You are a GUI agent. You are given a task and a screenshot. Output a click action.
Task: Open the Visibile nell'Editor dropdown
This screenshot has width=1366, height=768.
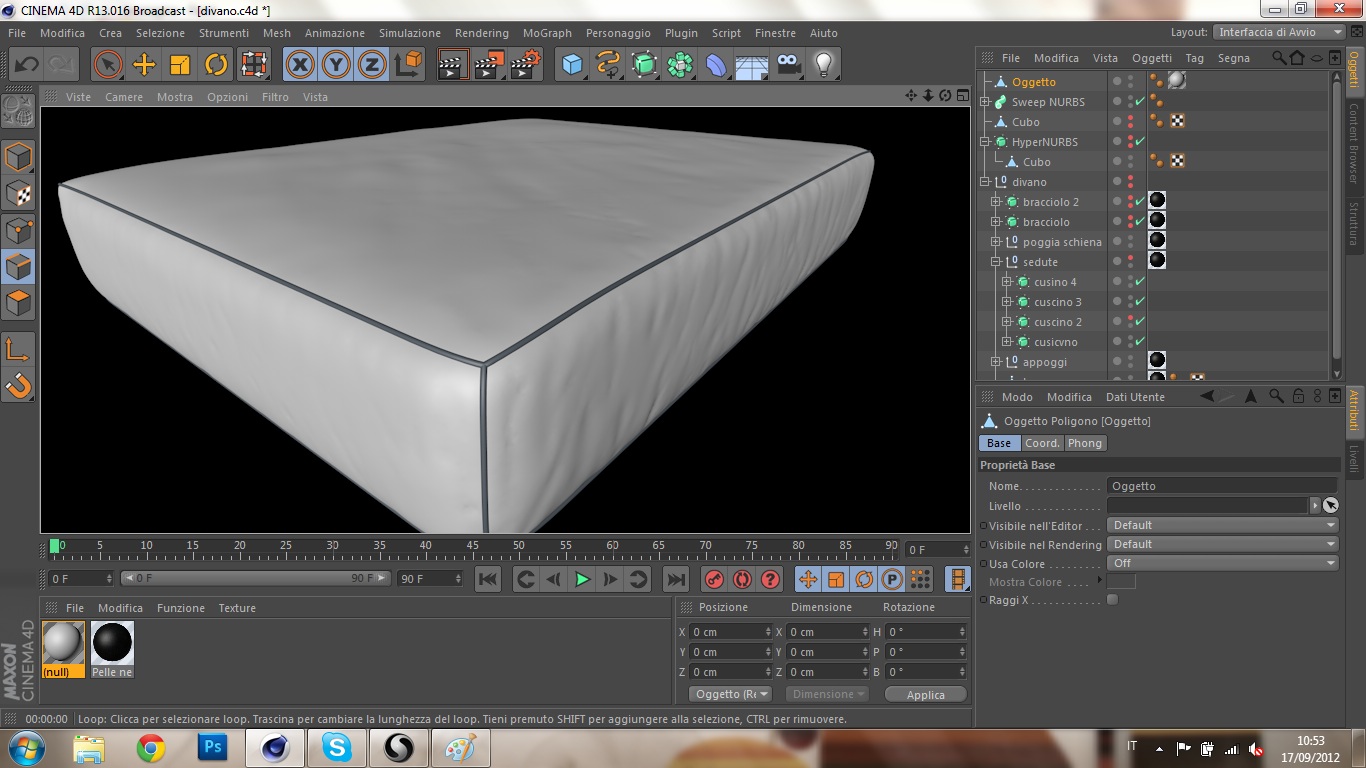1222,525
